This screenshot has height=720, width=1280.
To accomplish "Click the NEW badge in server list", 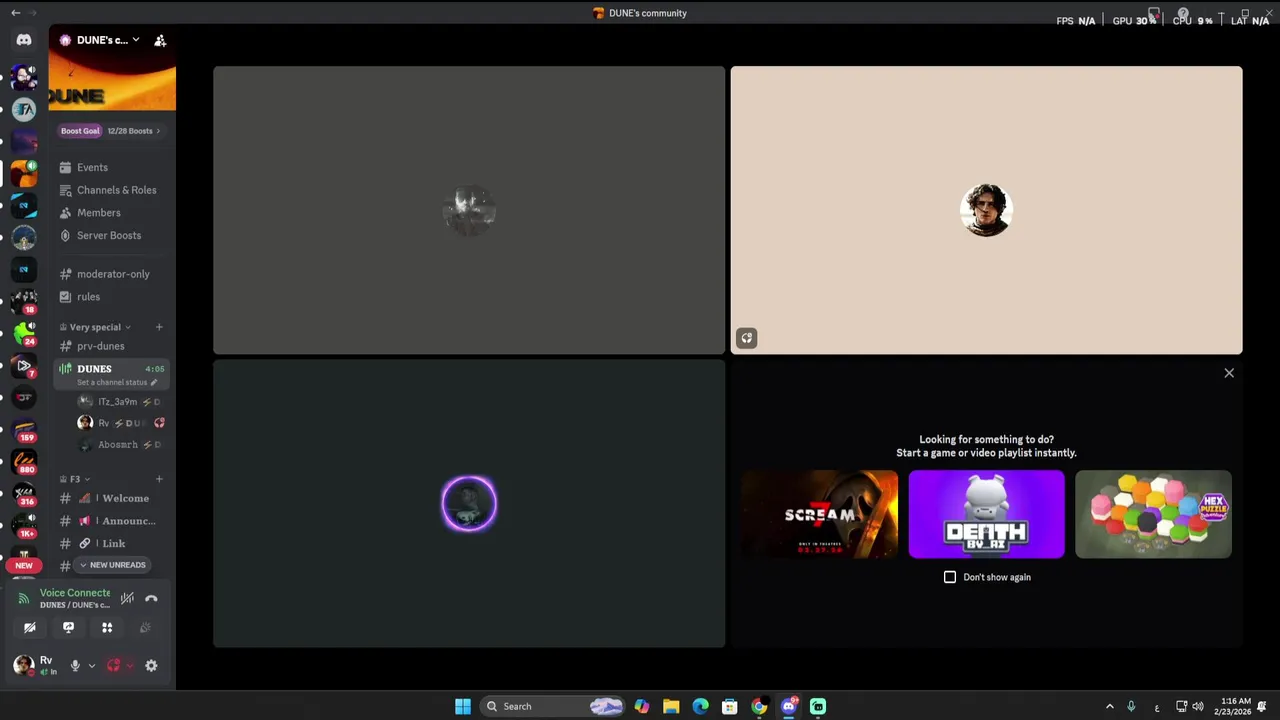I will click(x=24, y=565).
